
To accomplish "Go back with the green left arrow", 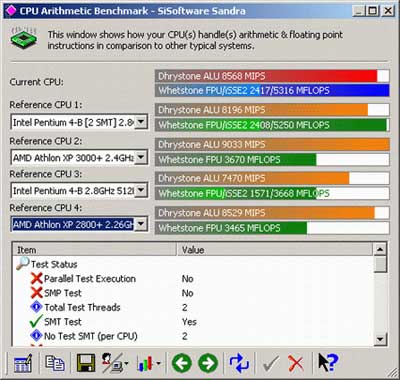I will 182,363.
